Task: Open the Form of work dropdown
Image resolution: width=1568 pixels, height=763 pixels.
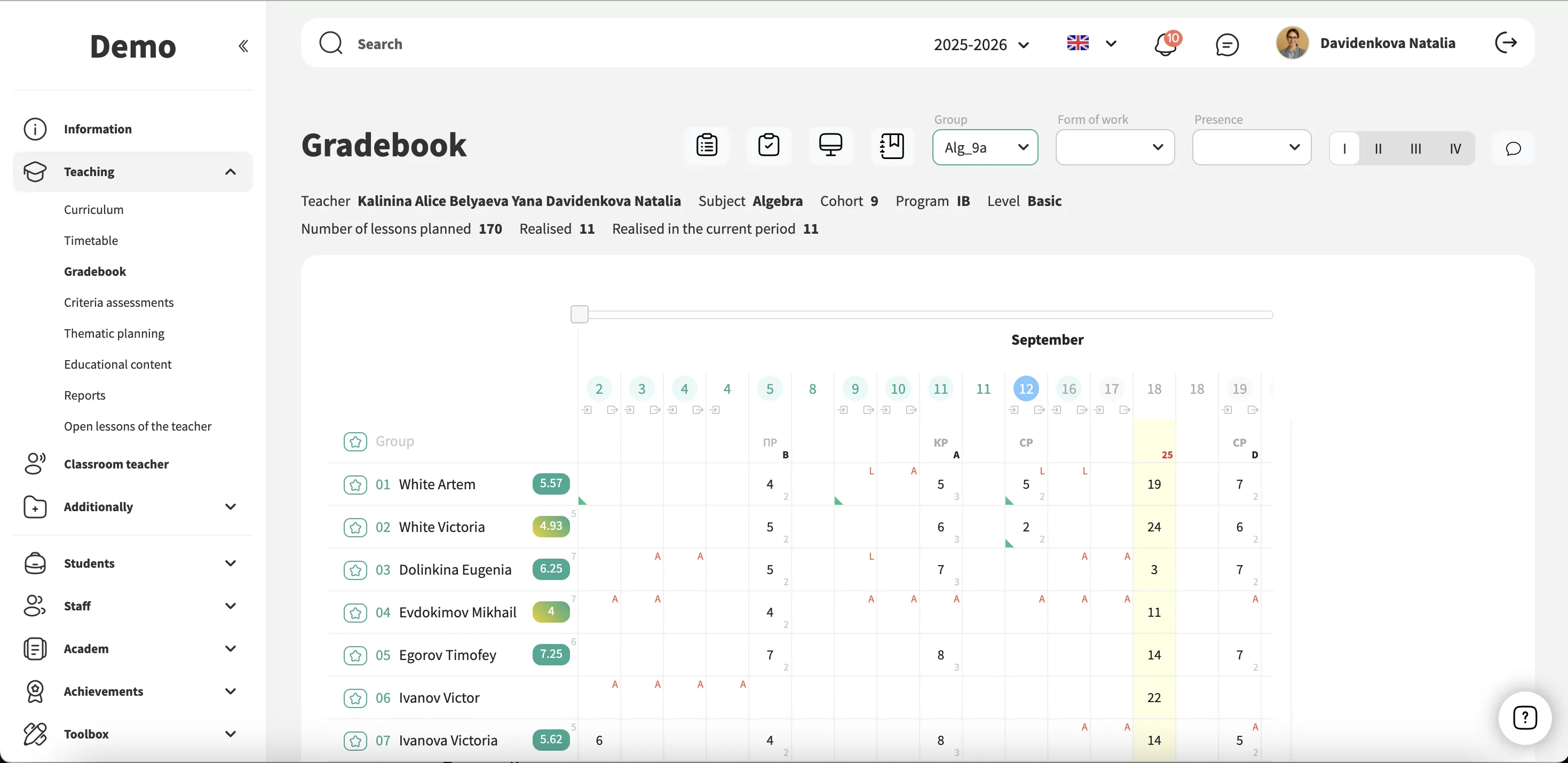Action: (1114, 147)
